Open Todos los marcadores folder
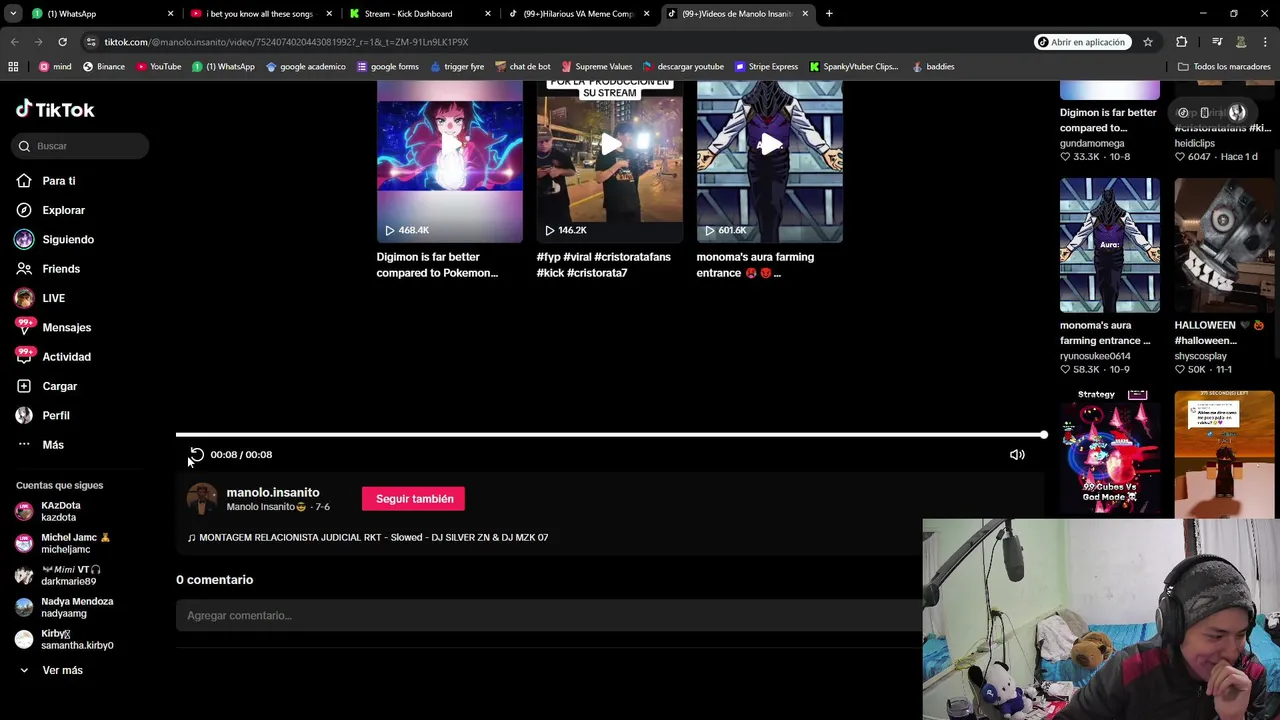The image size is (1280, 720). [x=1224, y=67]
